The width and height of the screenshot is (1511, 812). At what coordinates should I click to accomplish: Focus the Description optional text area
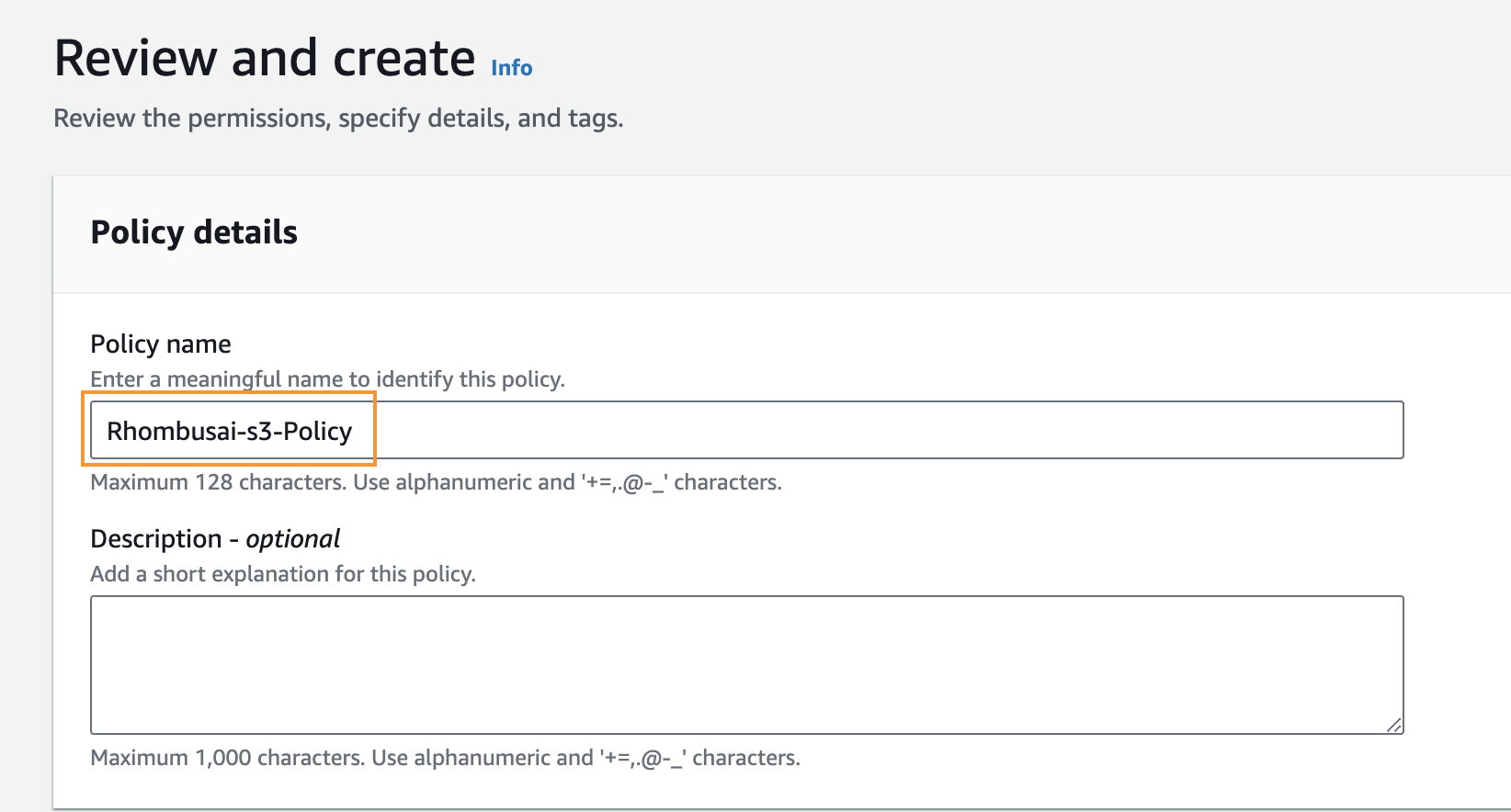746,664
